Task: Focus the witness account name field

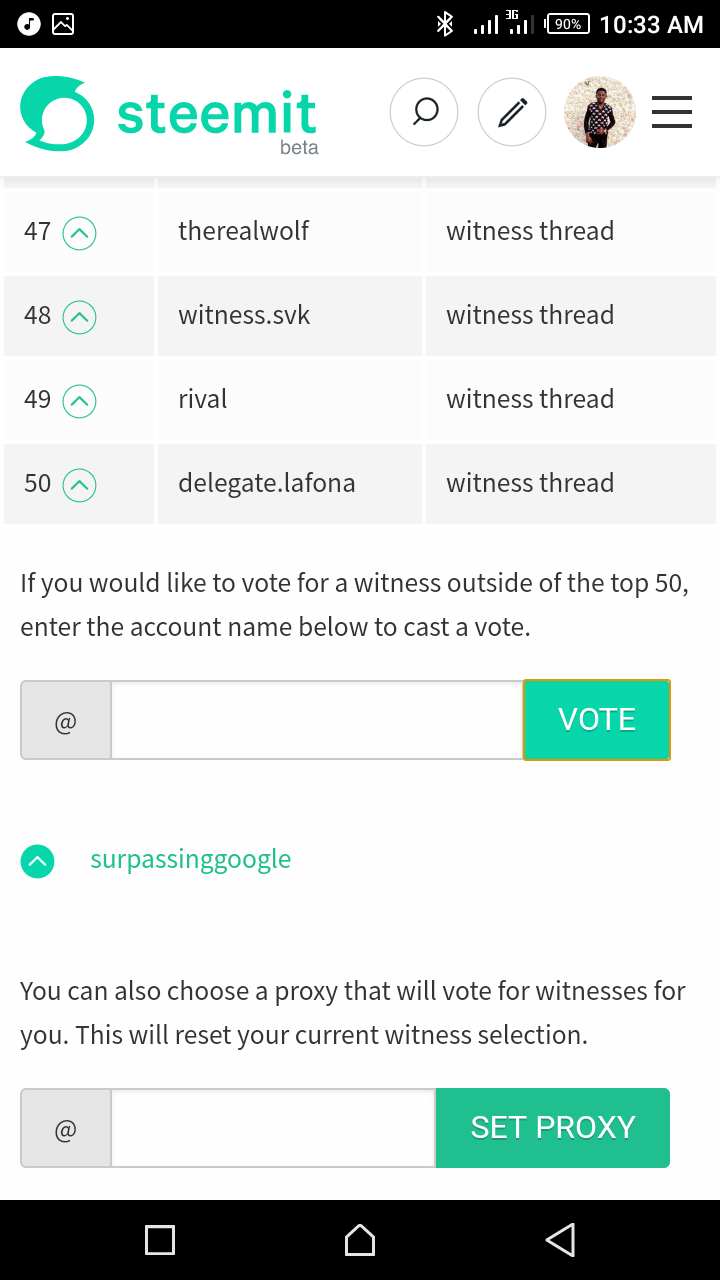Action: (317, 720)
